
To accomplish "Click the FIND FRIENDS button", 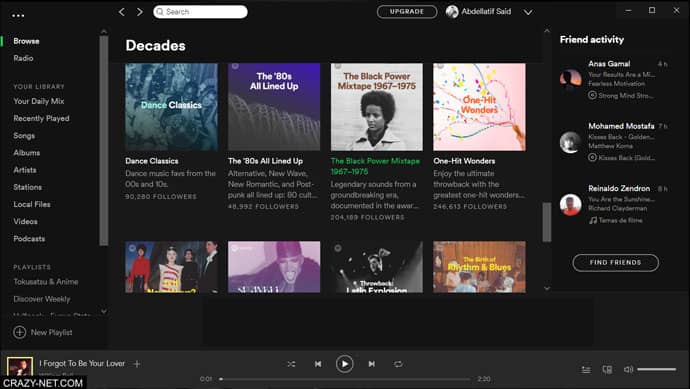I will (x=616, y=263).
